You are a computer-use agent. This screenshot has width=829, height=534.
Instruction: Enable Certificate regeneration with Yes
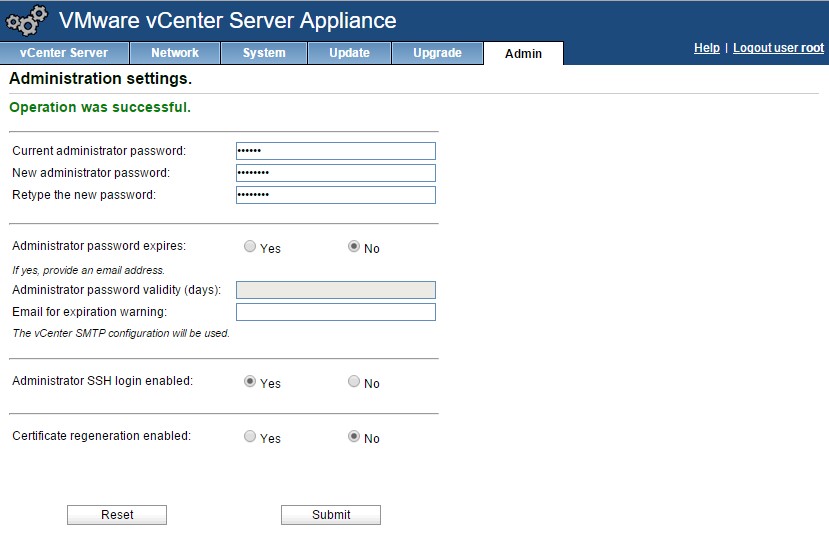tap(250, 436)
